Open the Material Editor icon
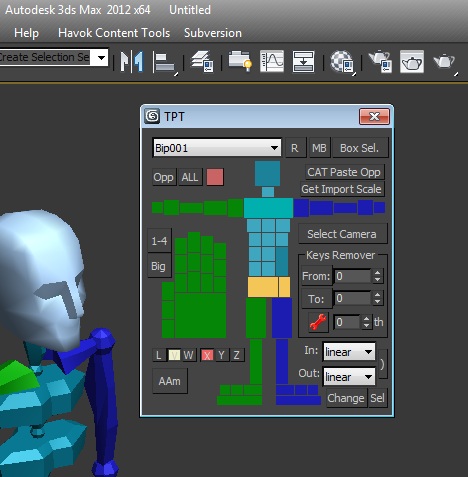The height and width of the screenshot is (477, 468). click(x=342, y=62)
